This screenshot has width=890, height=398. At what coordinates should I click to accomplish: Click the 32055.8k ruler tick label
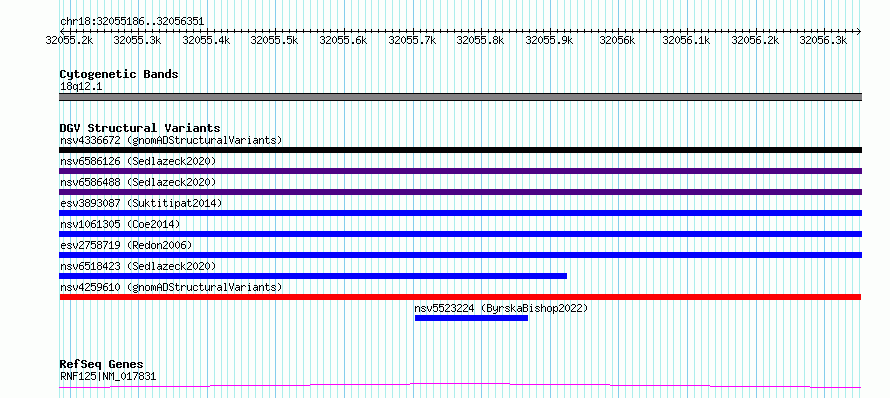(480, 40)
